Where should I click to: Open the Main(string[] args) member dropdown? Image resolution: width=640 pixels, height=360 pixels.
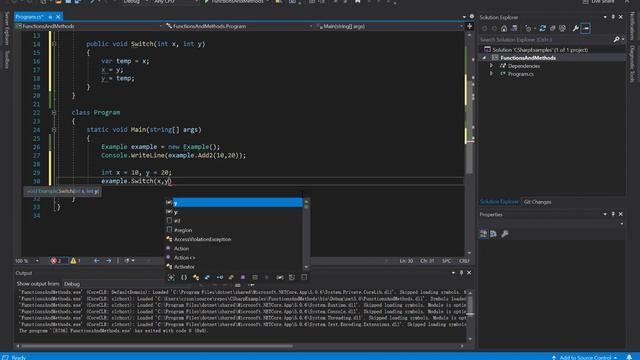pos(390,26)
